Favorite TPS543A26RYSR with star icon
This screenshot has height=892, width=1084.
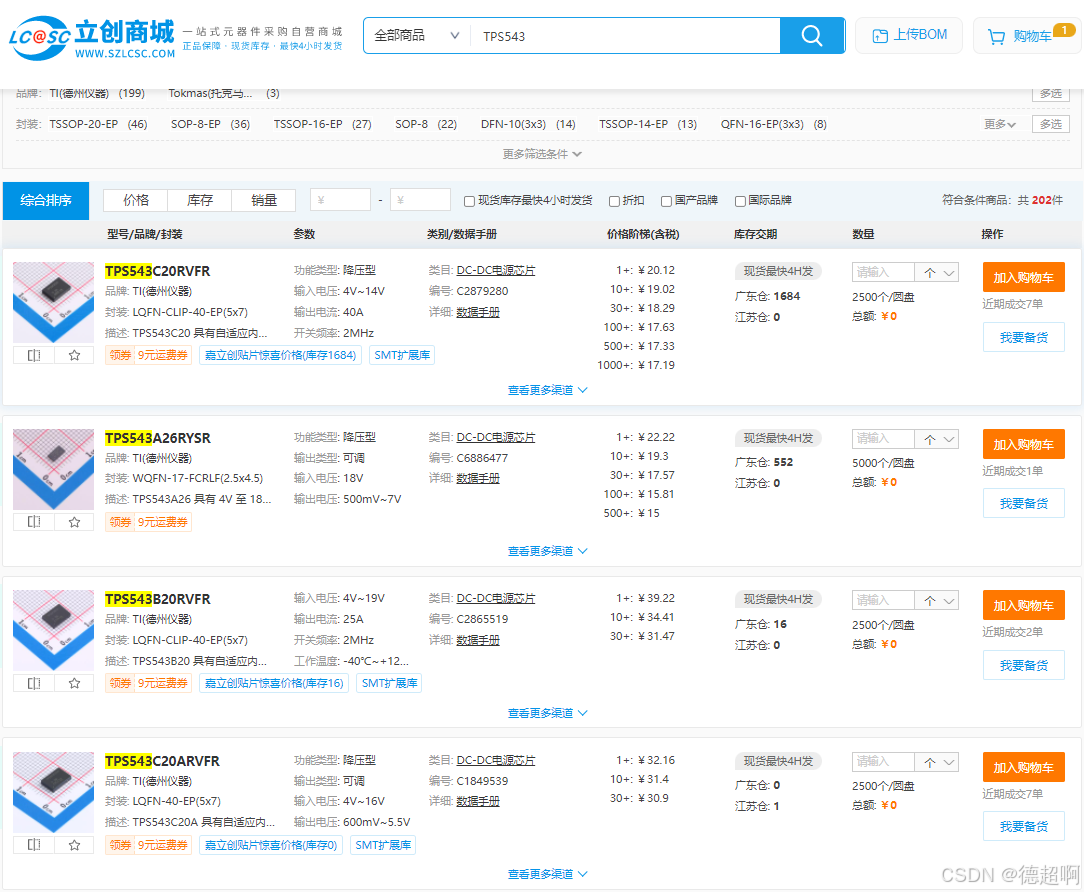click(x=74, y=522)
